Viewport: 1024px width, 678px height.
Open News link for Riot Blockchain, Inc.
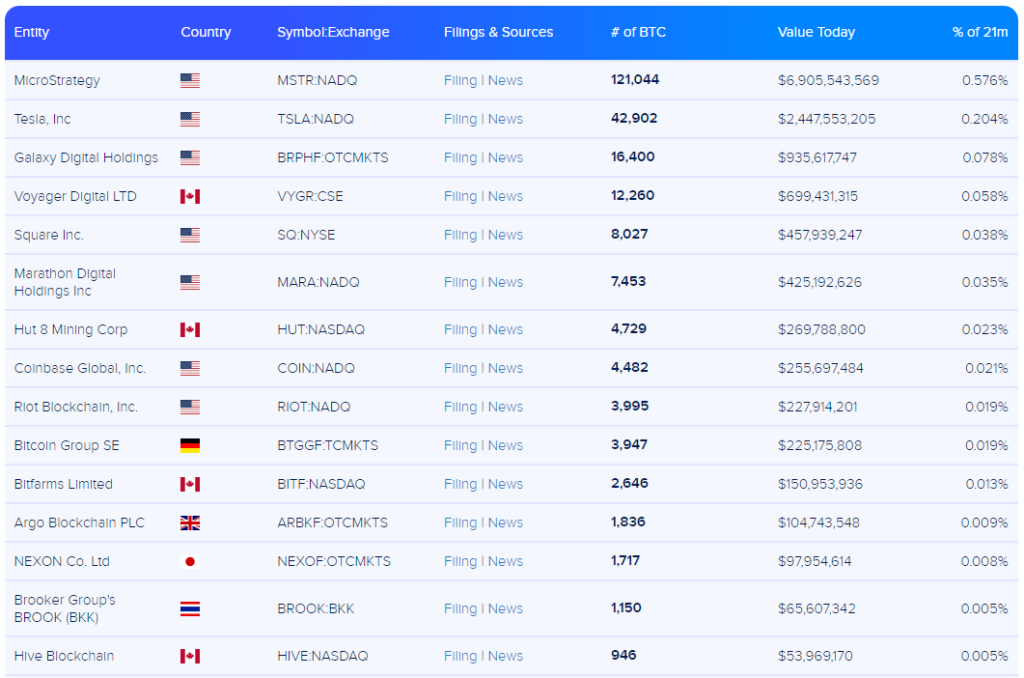(505, 407)
